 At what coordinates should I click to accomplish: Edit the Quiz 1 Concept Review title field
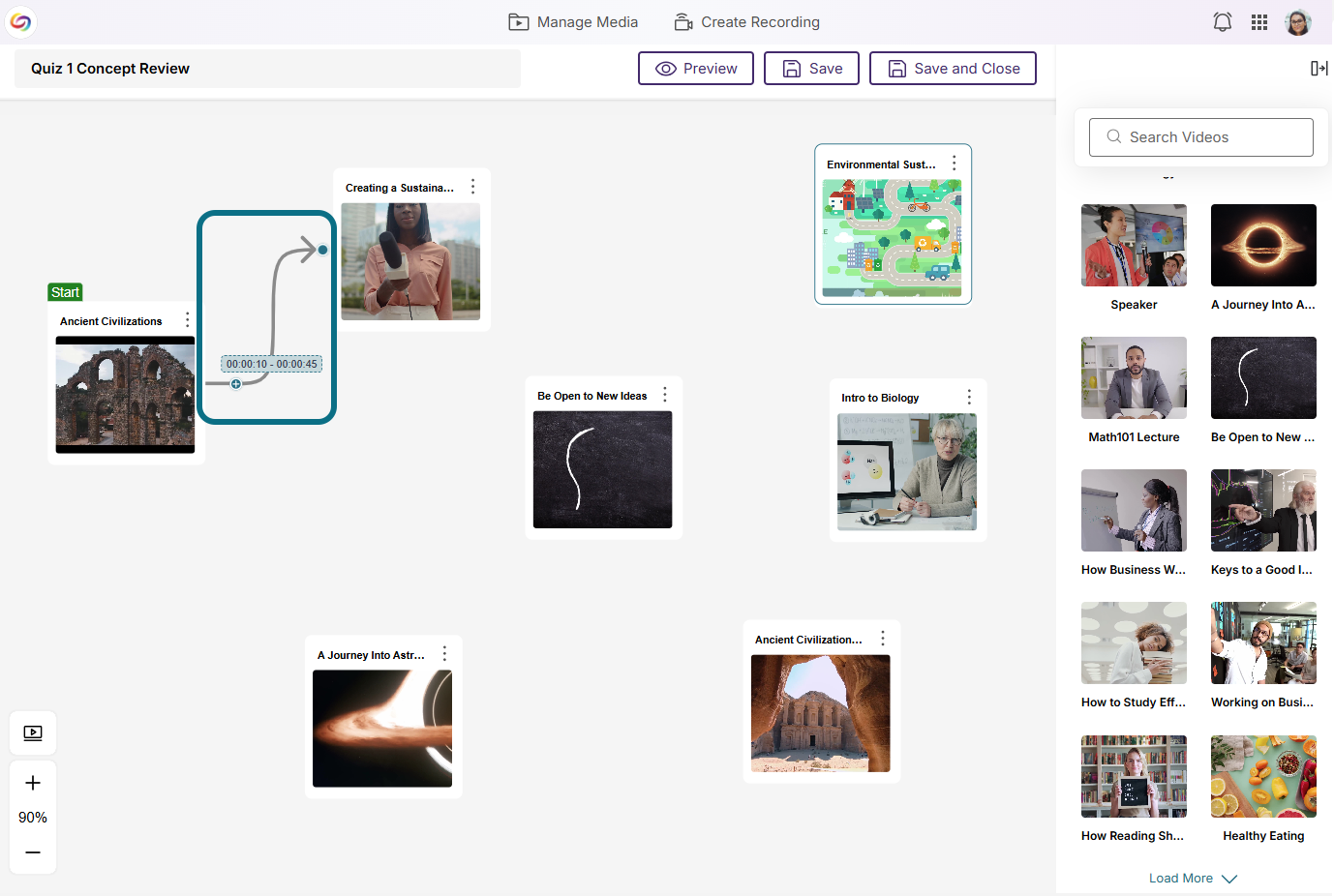click(x=267, y=69)
